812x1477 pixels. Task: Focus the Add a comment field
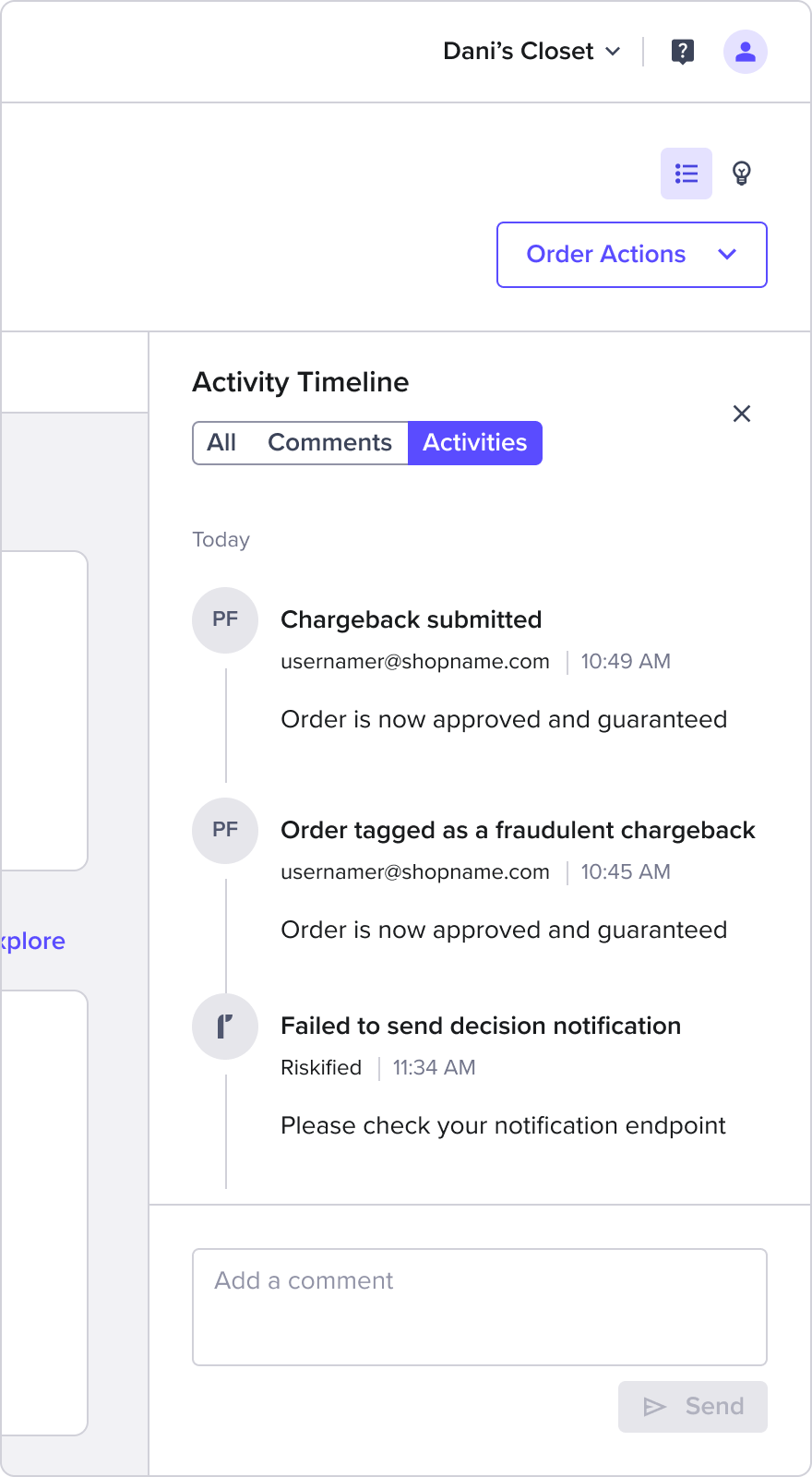pyautogui.click(x=480, y=1307)
